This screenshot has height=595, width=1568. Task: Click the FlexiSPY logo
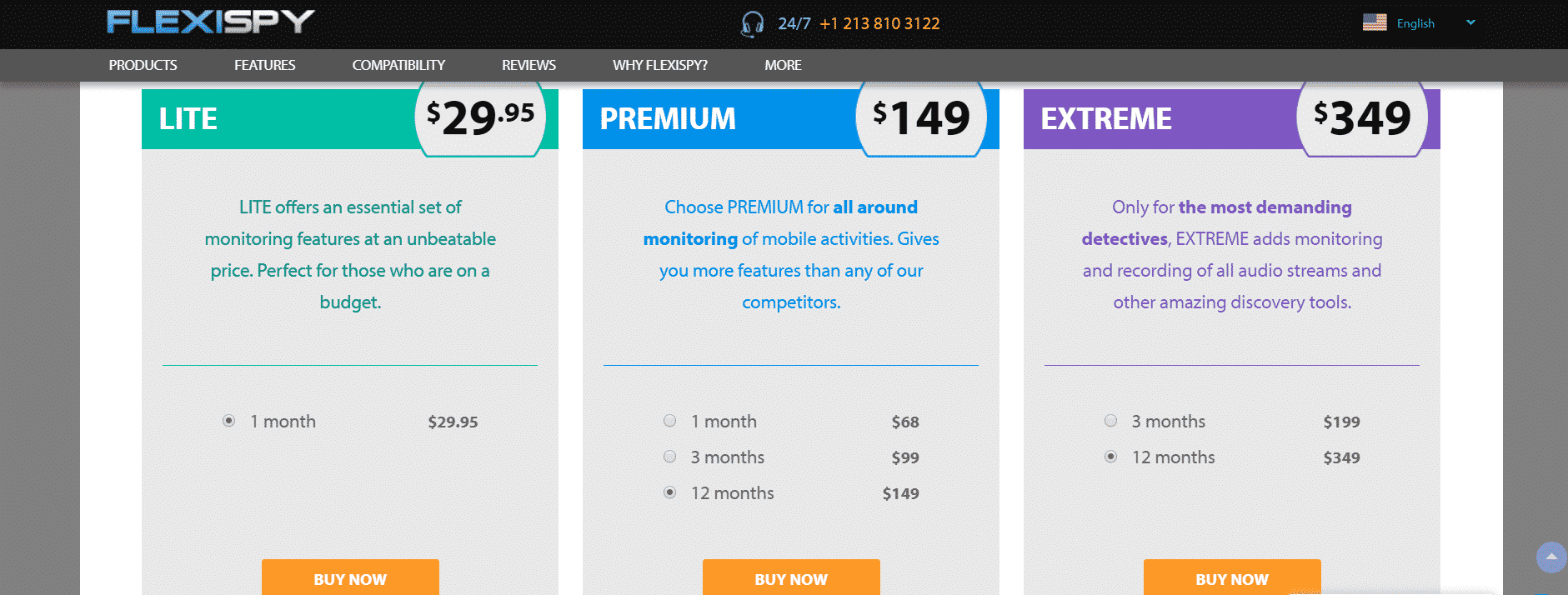click(x=210, y=22)
